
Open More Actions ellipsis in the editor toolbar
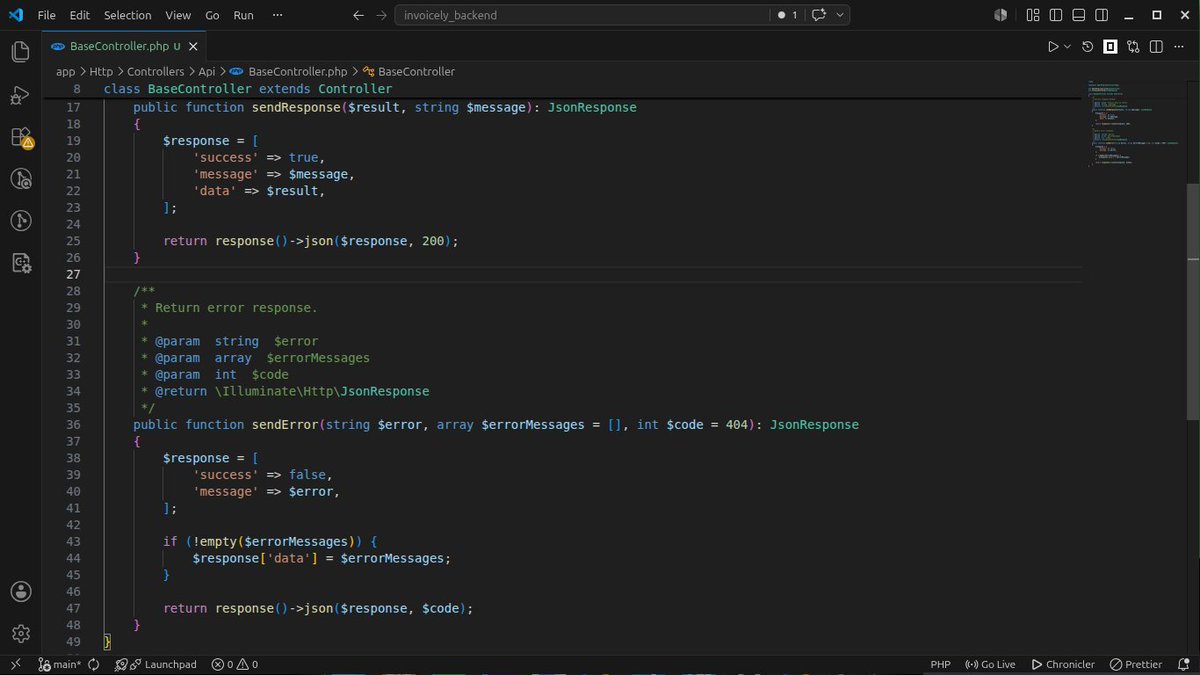click(1179, 46)
